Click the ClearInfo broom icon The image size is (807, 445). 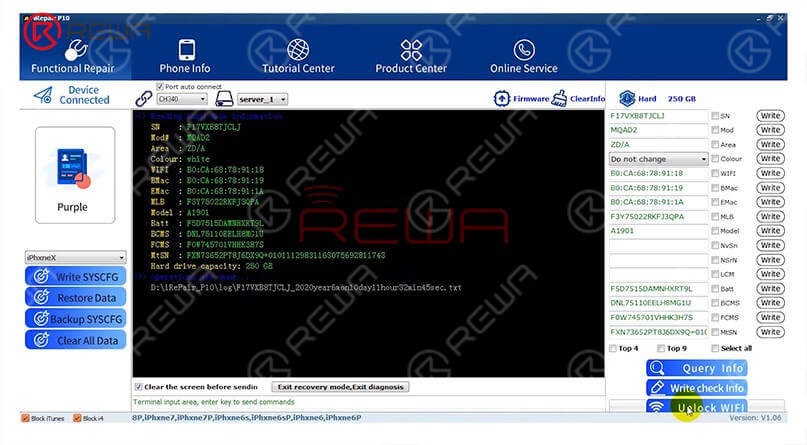559,98
